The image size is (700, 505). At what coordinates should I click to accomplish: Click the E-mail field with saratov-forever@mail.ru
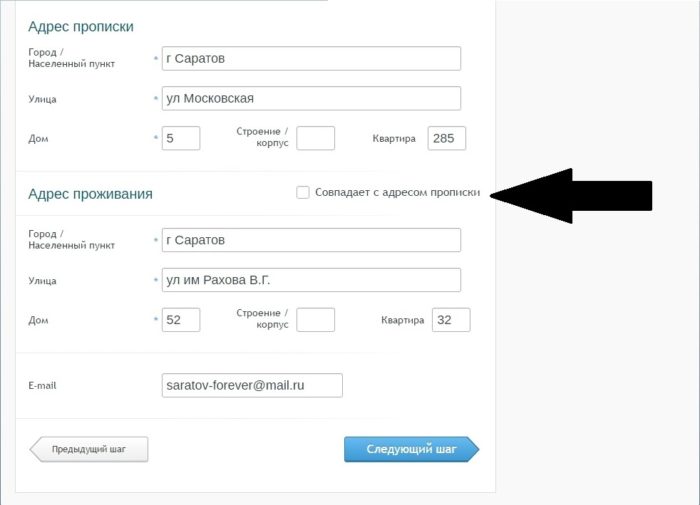tap(252, 385)
